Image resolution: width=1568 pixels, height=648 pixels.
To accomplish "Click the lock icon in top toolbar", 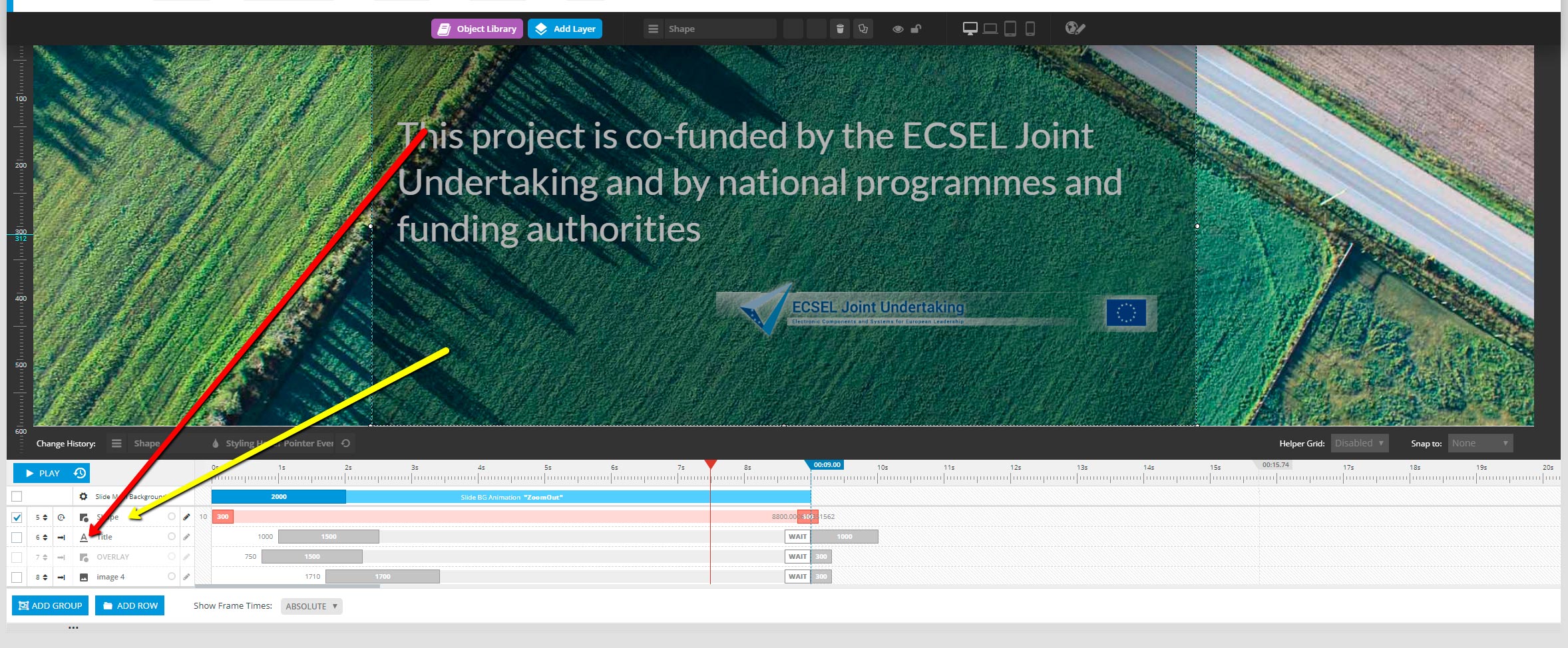I will pyautogui.click(x=916, y=29).
